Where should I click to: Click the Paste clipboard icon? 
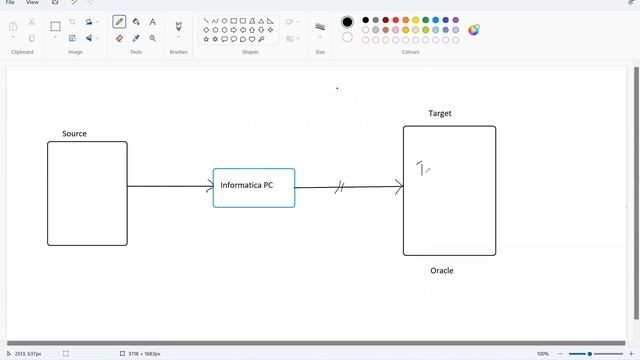click(x=13, y=26)
